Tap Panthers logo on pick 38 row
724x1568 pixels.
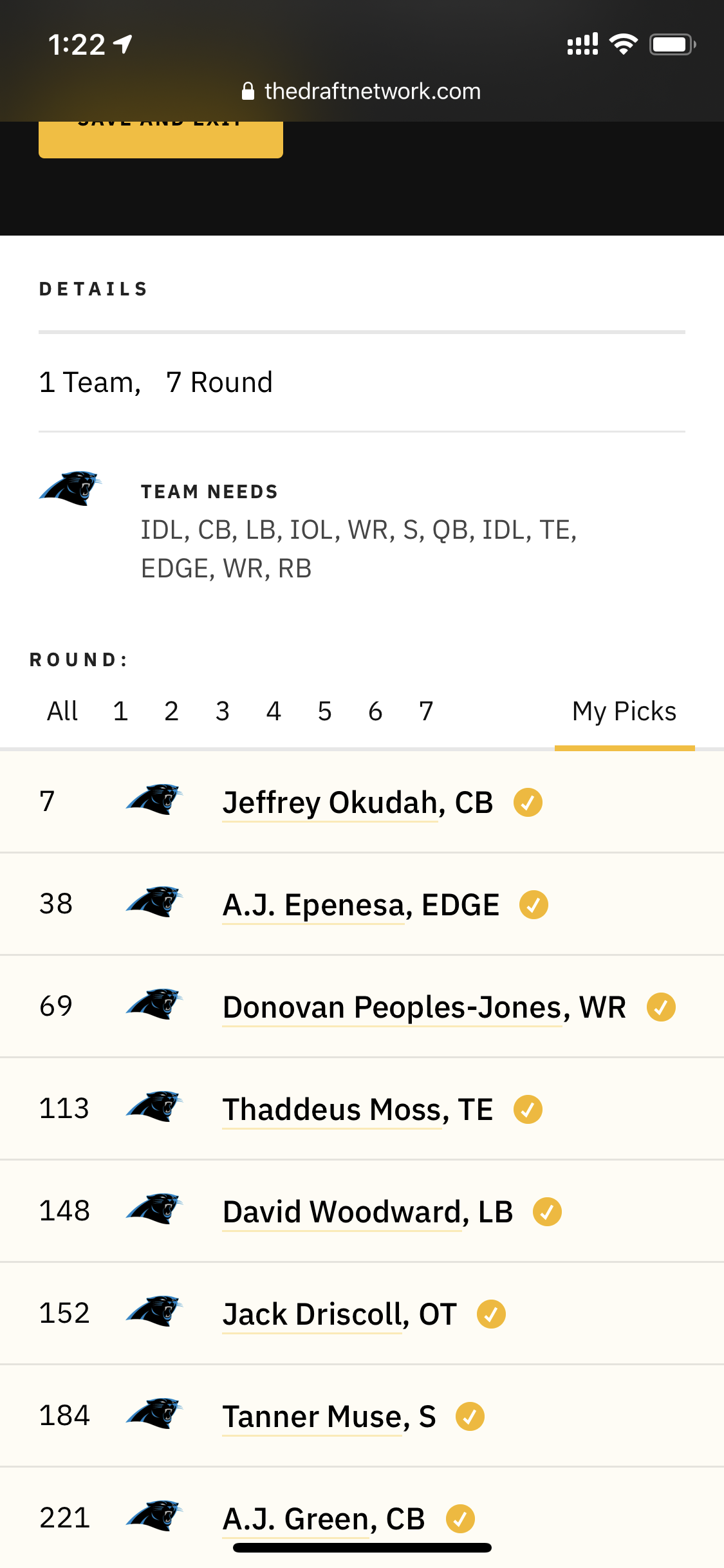(154, 903)
